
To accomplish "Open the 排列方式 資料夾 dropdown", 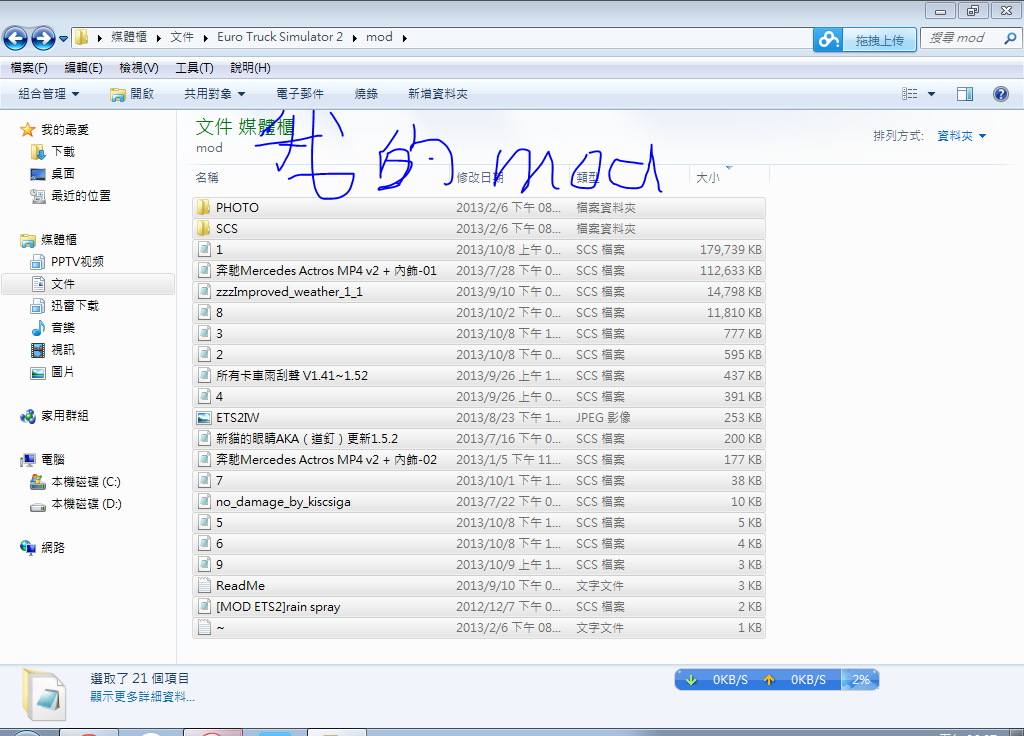I will (961, 136).
